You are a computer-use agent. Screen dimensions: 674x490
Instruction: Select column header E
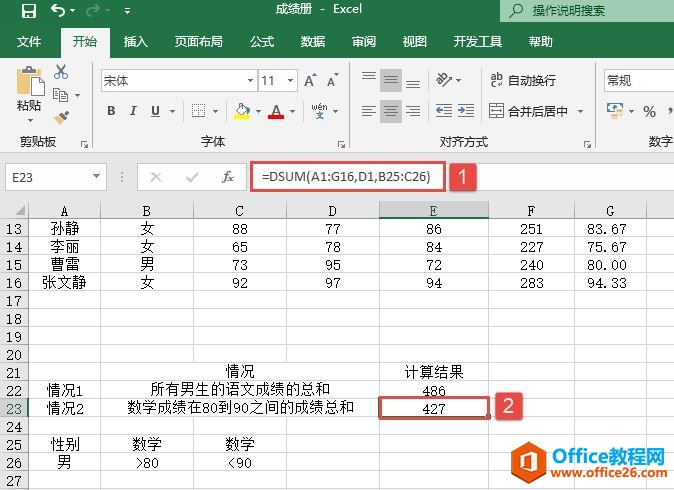(433, 210)
